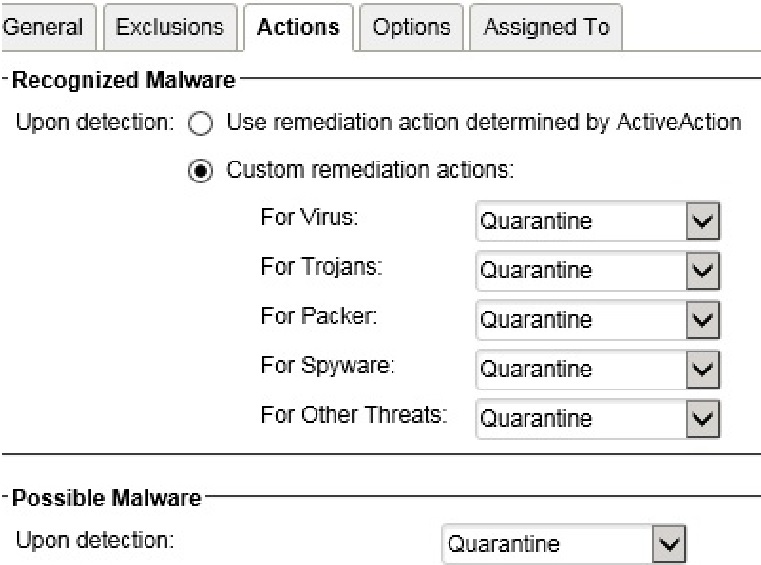Image resolution: width=761 pixels, height=565 pixels.
Task: Select the Actions tab
Action: tap(297, 27)
